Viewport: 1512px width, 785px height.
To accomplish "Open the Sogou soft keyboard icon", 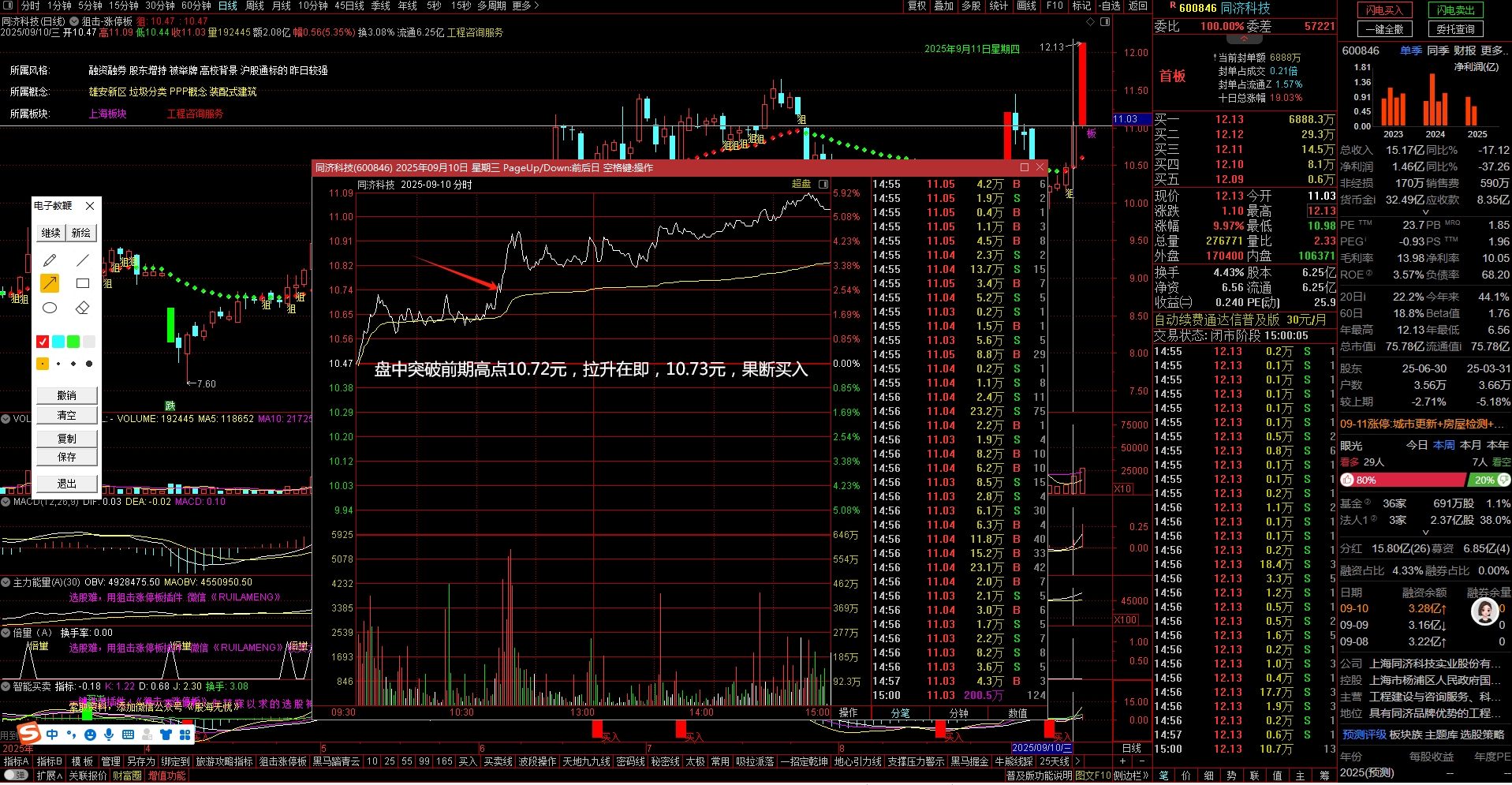I will coord(128,735).
